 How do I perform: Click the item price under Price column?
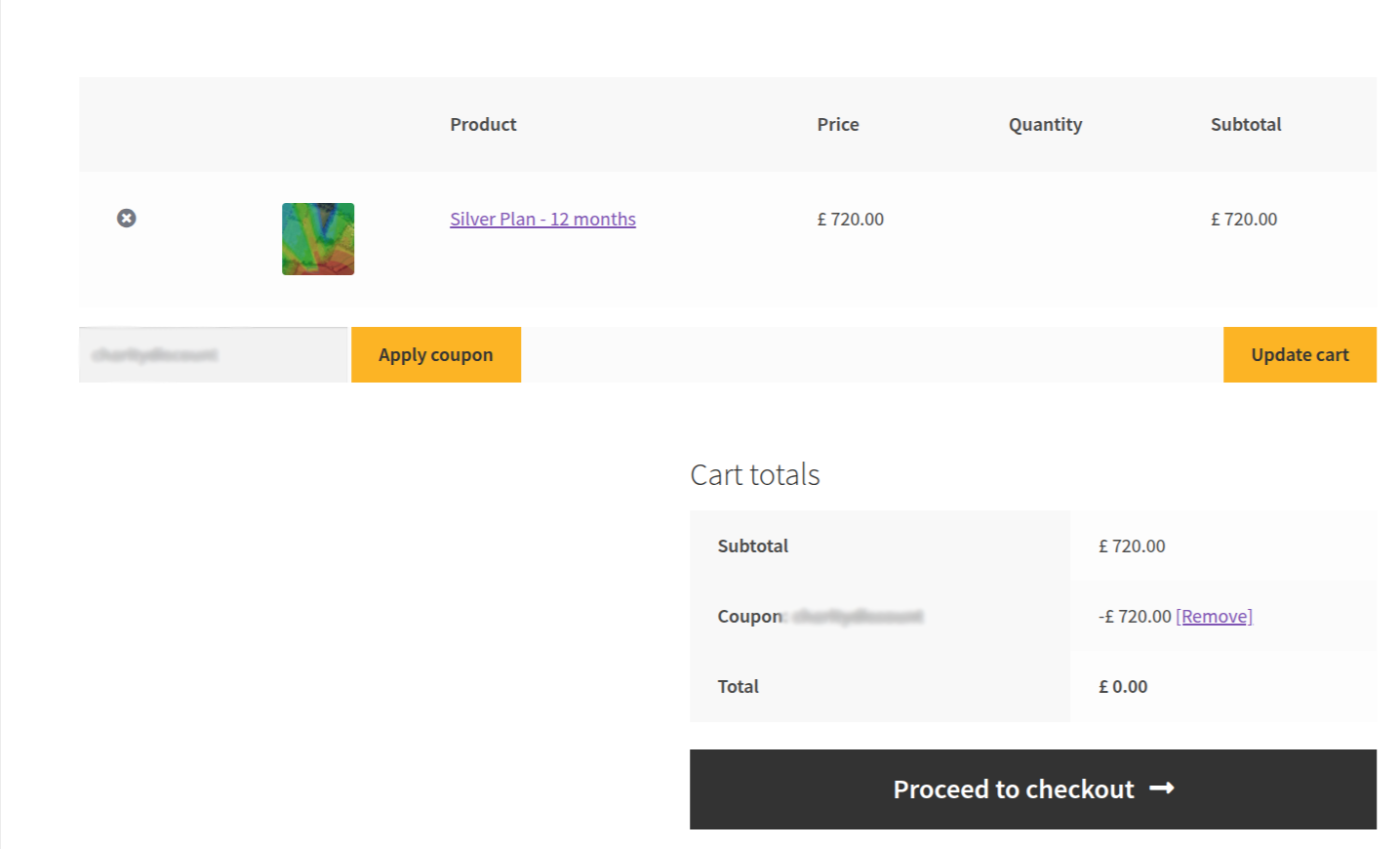(x=851, y=220)
